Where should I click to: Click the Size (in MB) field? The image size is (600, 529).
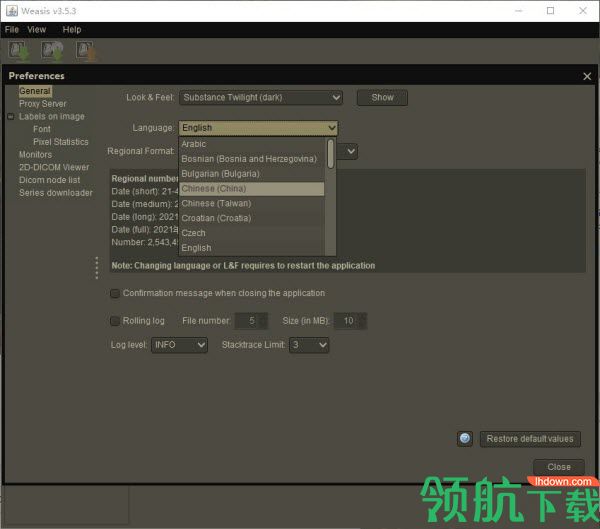pos(350,321)
